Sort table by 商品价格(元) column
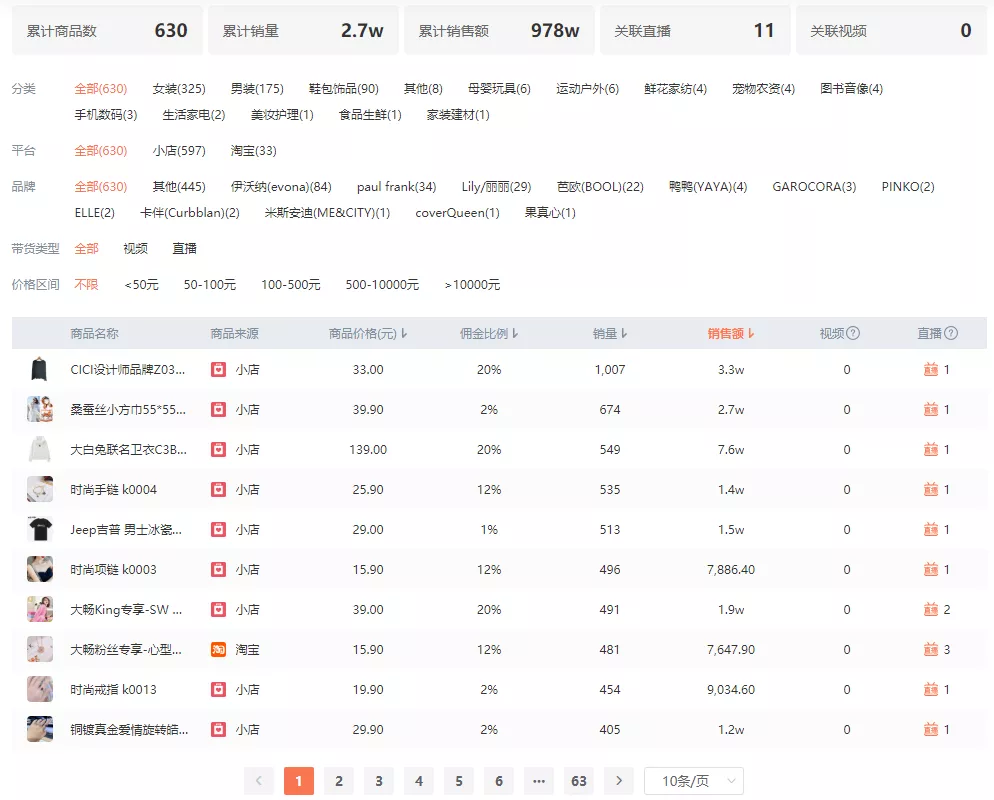 click(367, 334)
